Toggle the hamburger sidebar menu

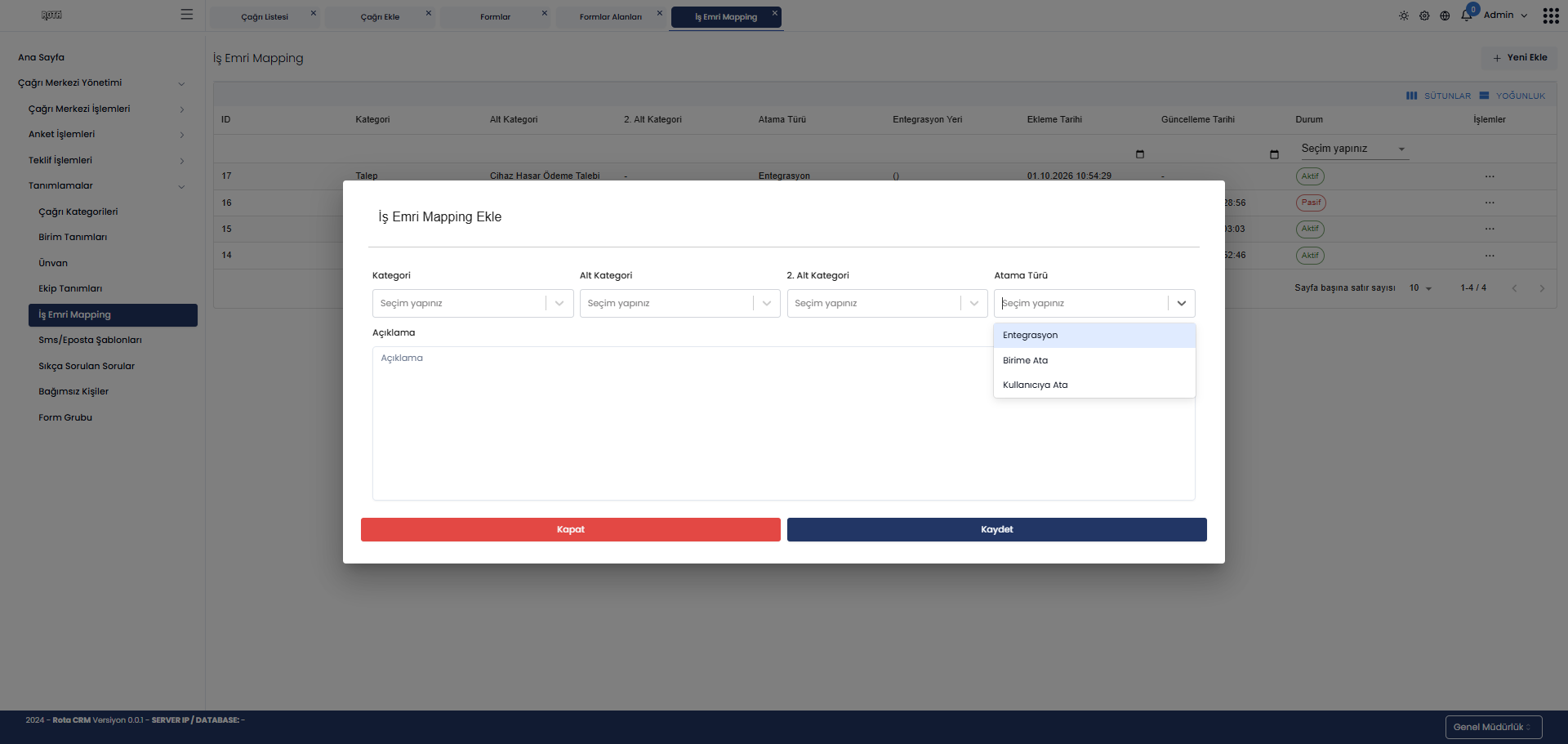coord(187,14)
